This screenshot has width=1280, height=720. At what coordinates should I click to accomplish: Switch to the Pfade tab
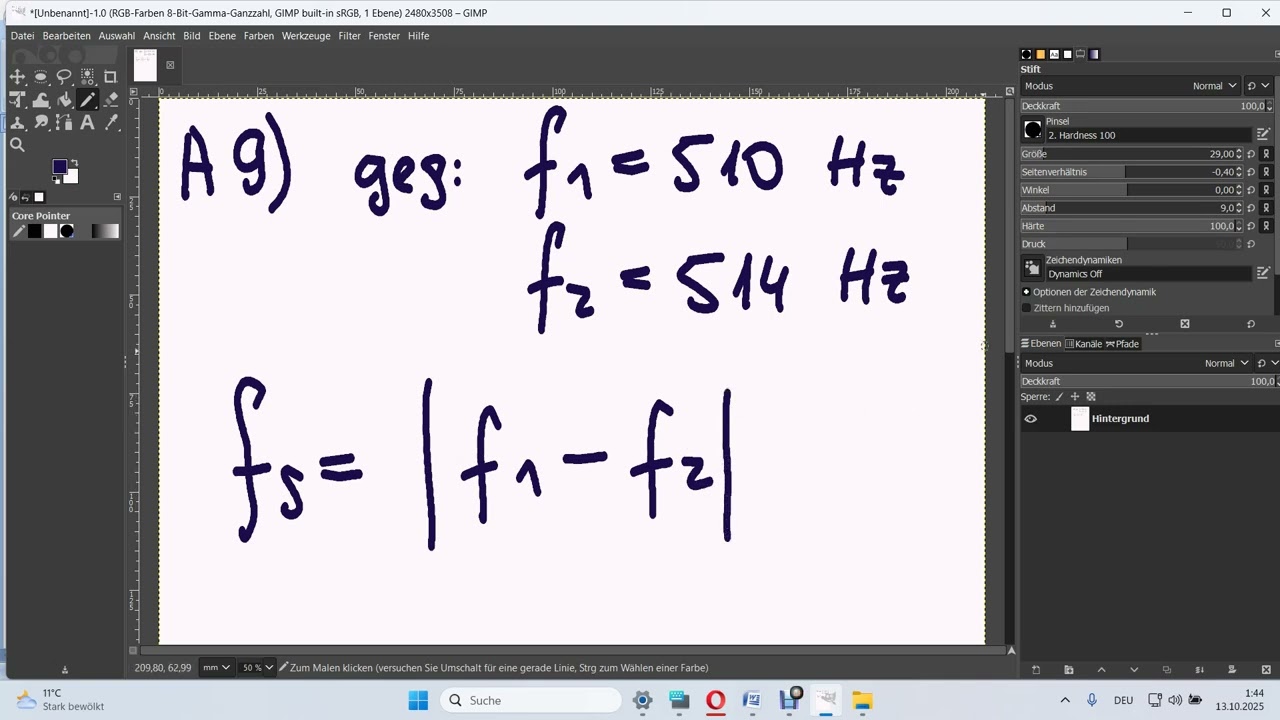click(x=1122, y=344)
